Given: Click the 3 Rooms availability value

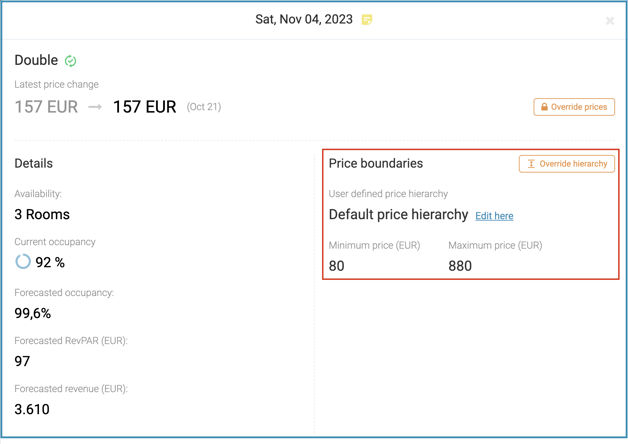Looking at the screenshot, I should (42, 215).
